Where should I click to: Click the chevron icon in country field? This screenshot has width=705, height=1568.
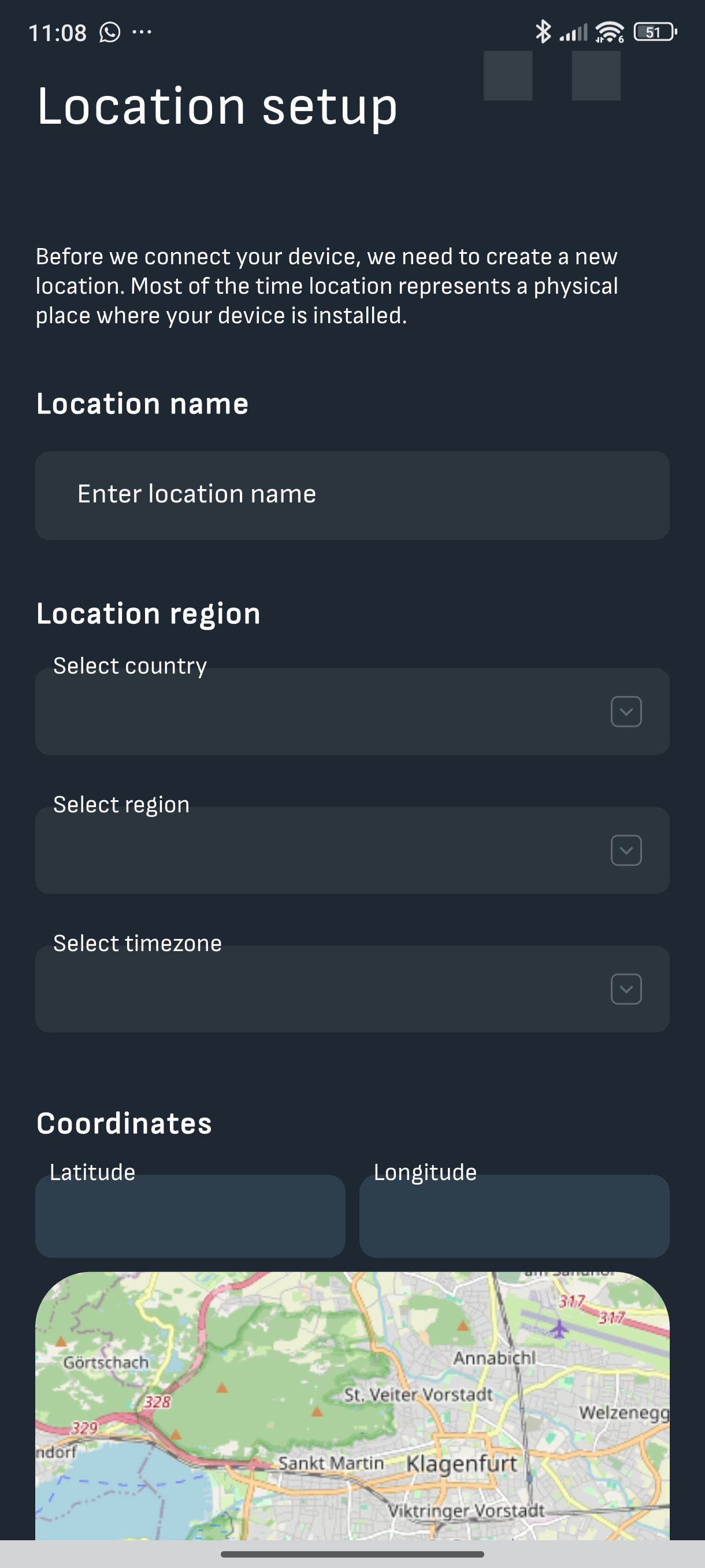pos(626,712)
